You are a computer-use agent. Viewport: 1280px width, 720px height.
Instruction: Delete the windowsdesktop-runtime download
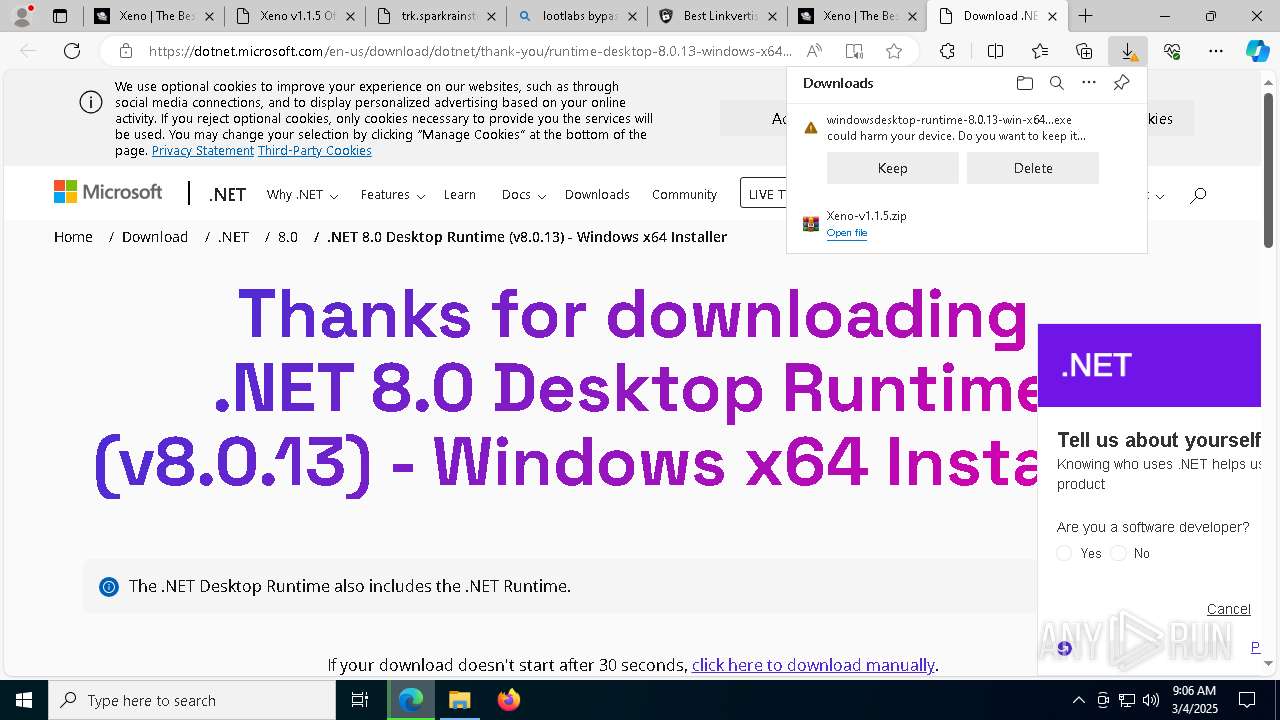1033,168
